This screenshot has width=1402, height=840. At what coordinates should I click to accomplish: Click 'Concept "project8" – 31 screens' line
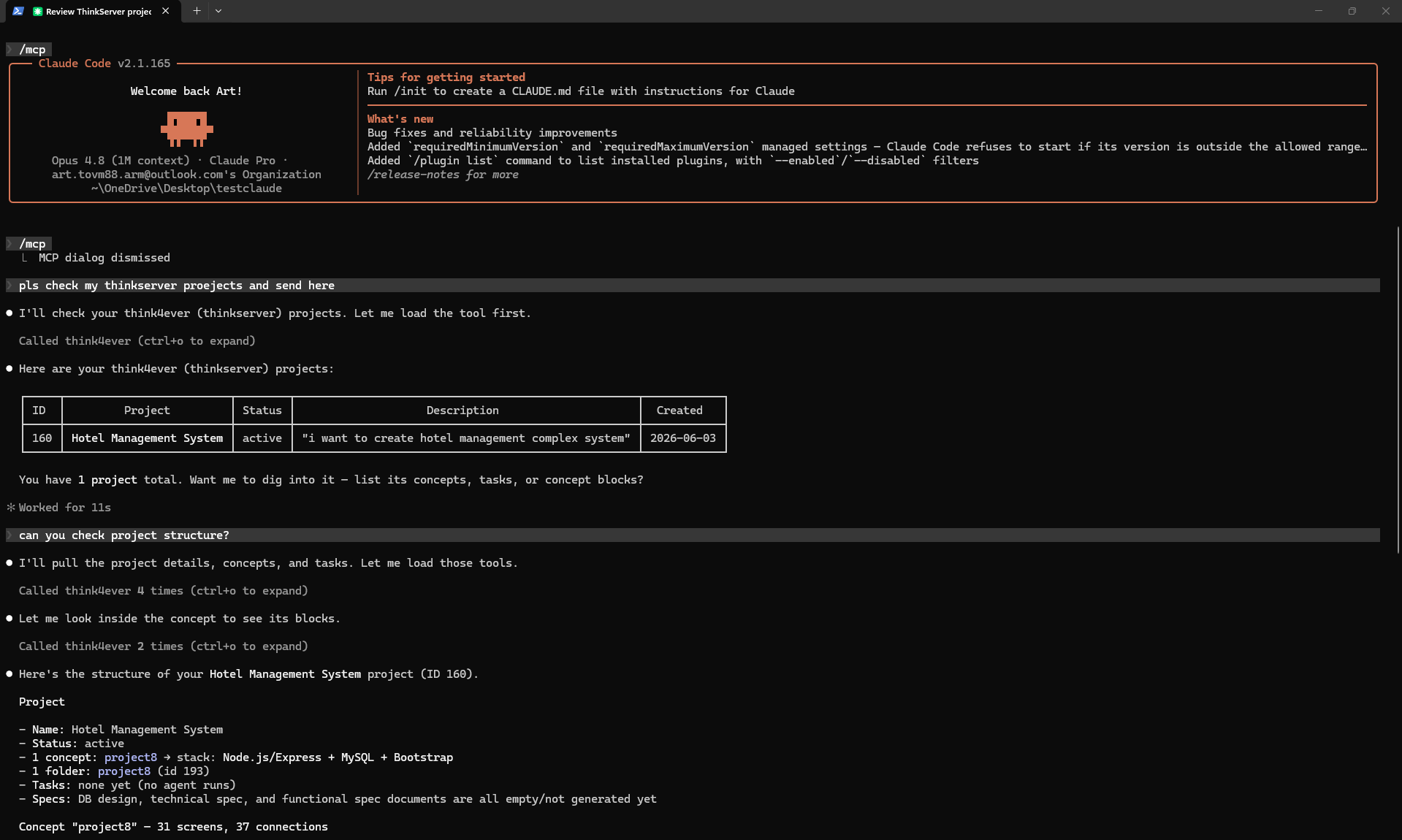coord(173,827)
